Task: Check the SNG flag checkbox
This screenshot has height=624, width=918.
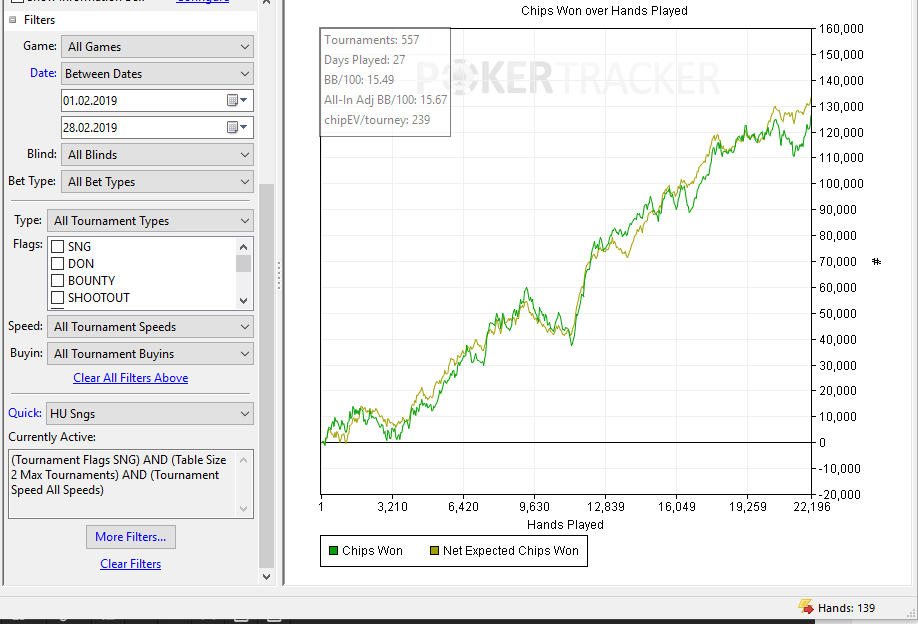Action: [x=57, y=246]
